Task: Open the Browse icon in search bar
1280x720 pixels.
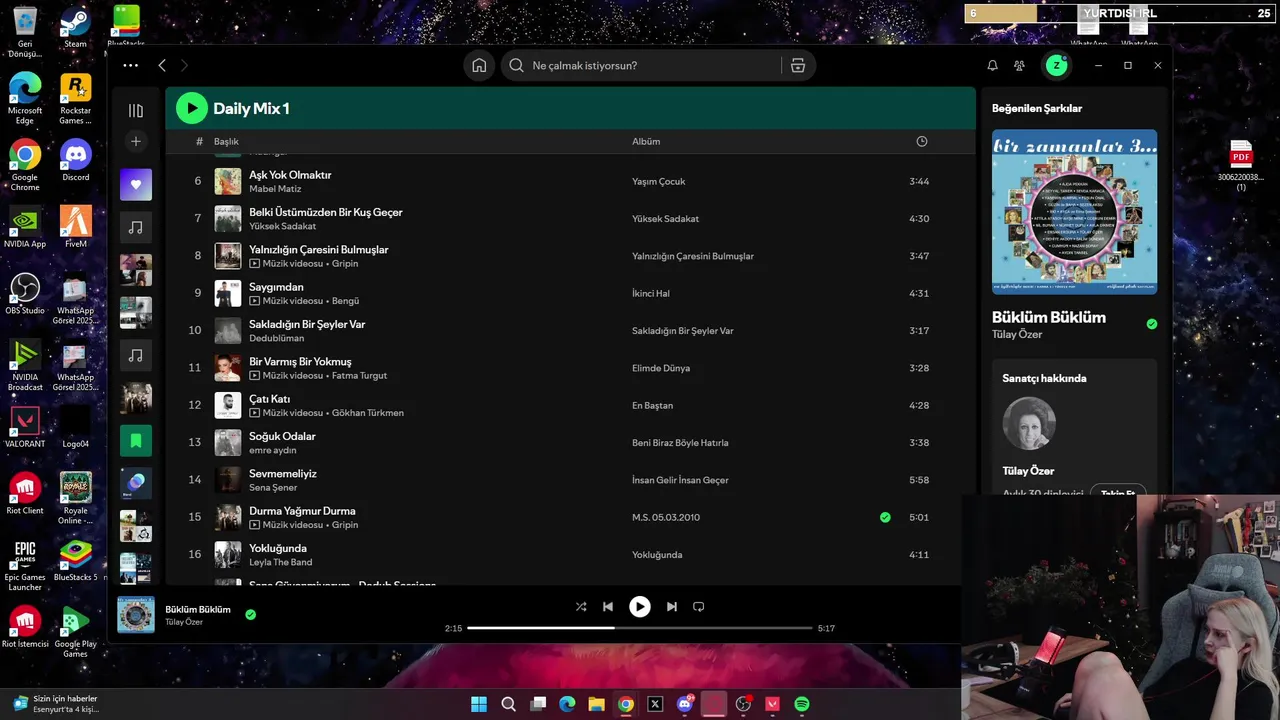Action: [x=798, y=65]
